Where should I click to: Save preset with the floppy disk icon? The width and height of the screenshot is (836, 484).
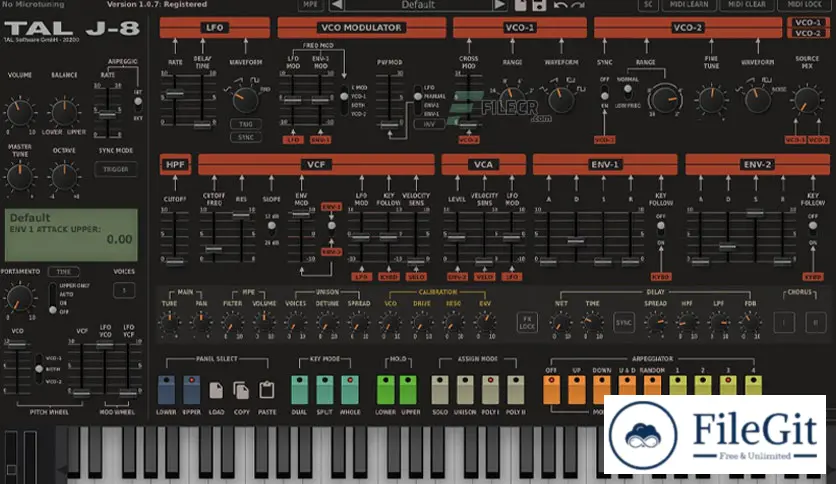click(538, 5)
